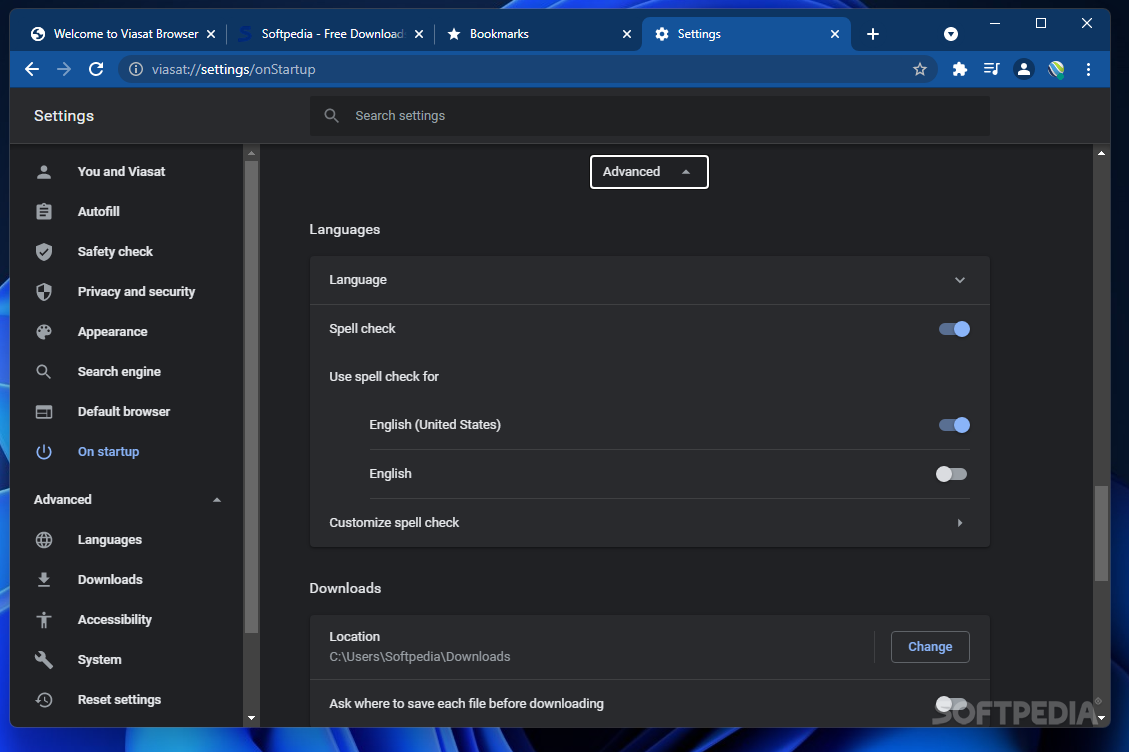This screenshot has width=1129, height=752.
Task: Open Search engine settings
Action: click(119, 372)
